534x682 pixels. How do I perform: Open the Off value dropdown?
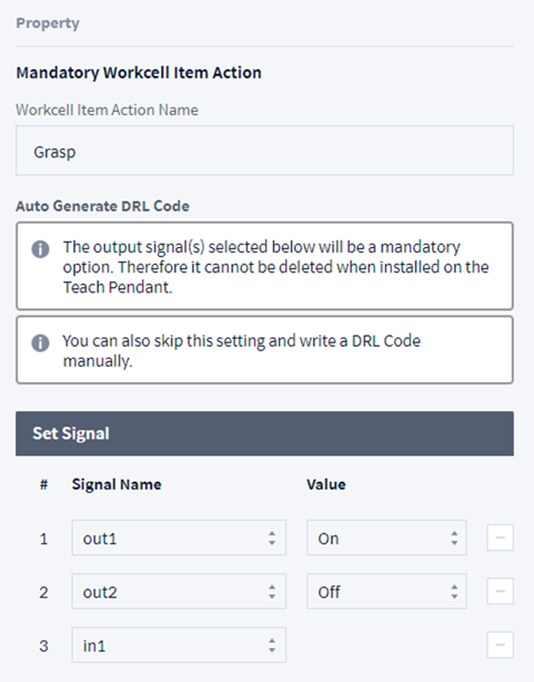387,591
